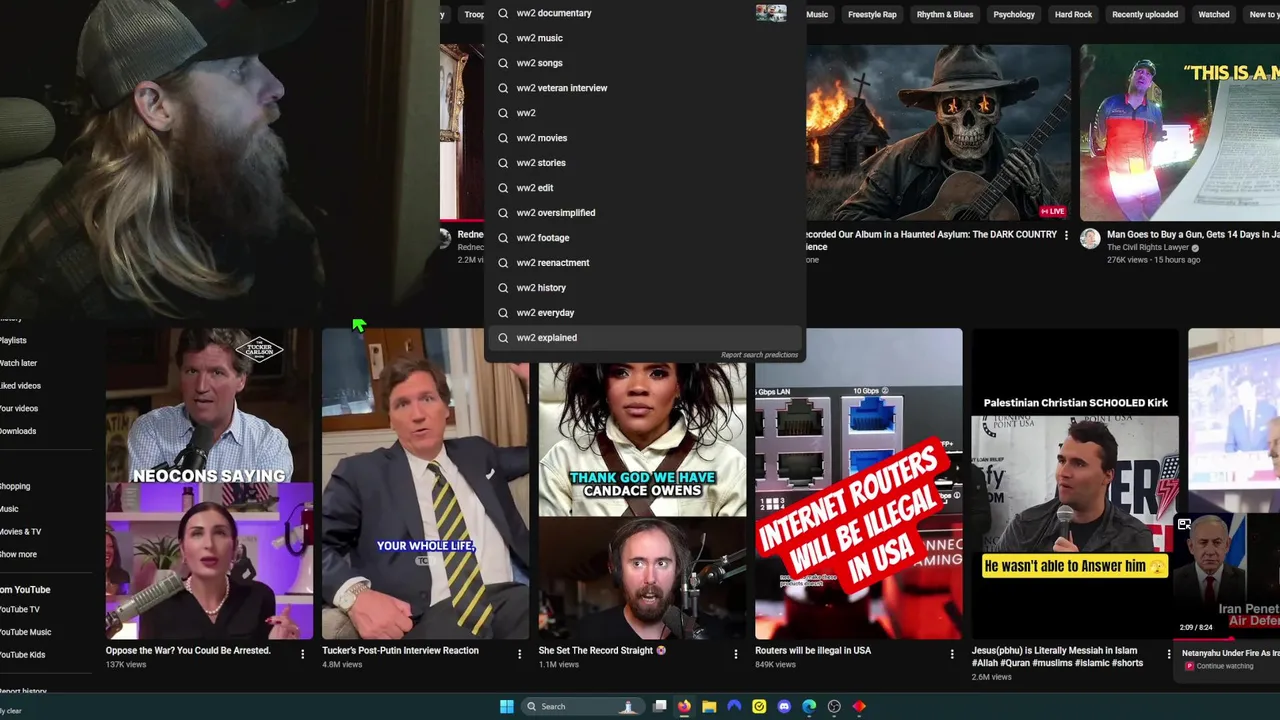
Task: Select 'ww2 songs' search suggestion
Action: coord(644,63)
